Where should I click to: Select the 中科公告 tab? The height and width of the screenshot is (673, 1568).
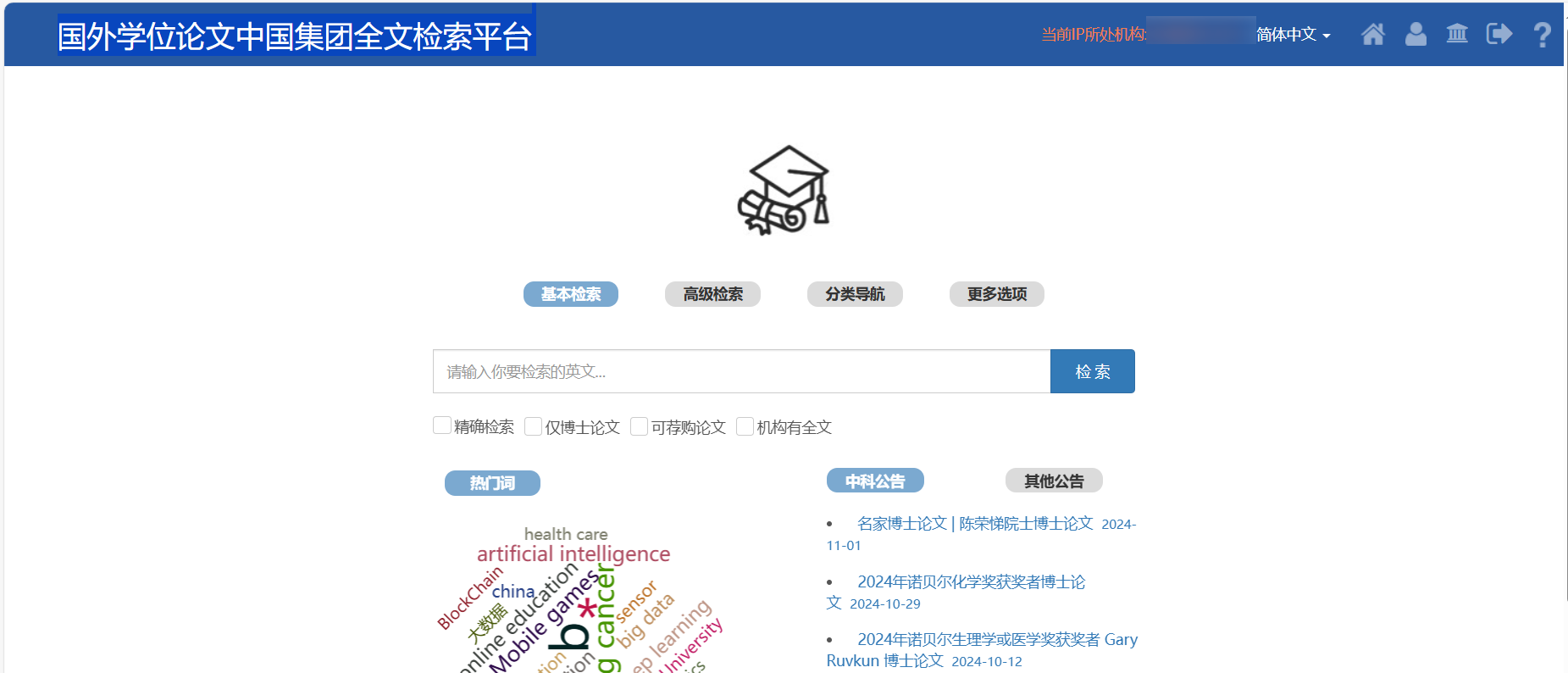[875, 481]
